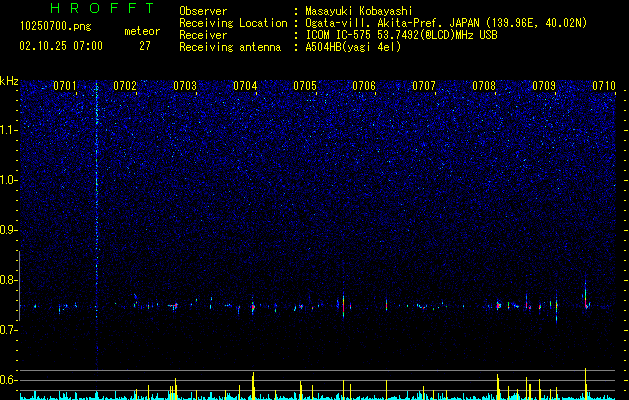
Task: Click the Observer label
Action: pyautogui.click(x=203, y=11)
